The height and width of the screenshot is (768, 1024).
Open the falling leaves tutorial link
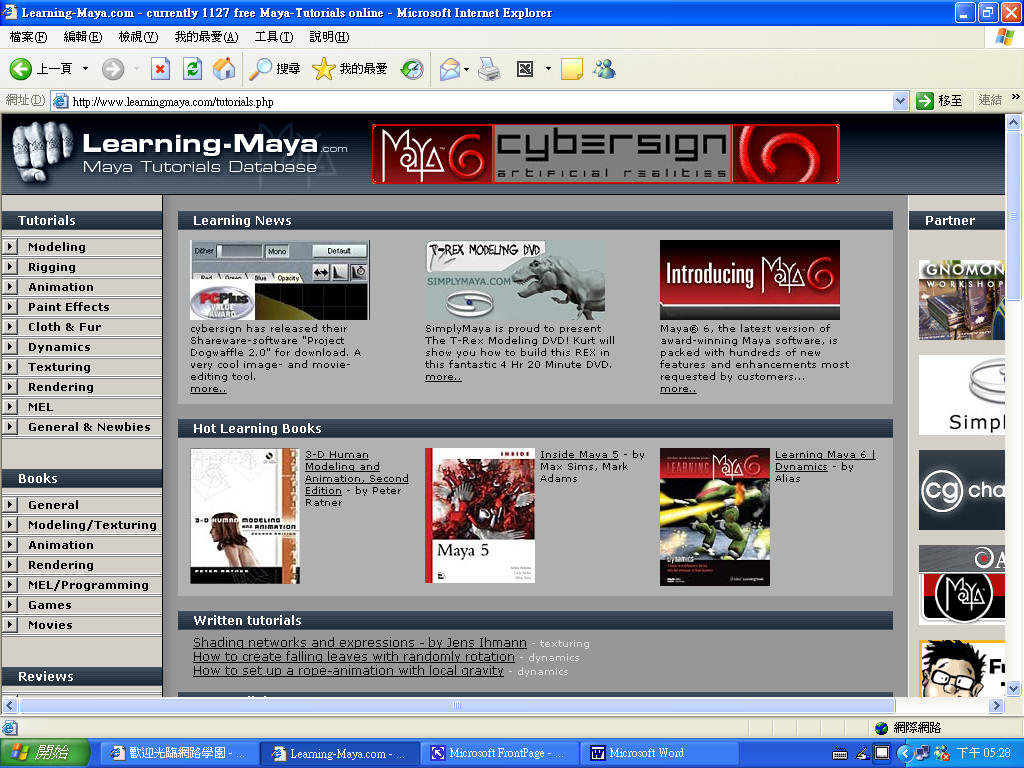(354, 656)
